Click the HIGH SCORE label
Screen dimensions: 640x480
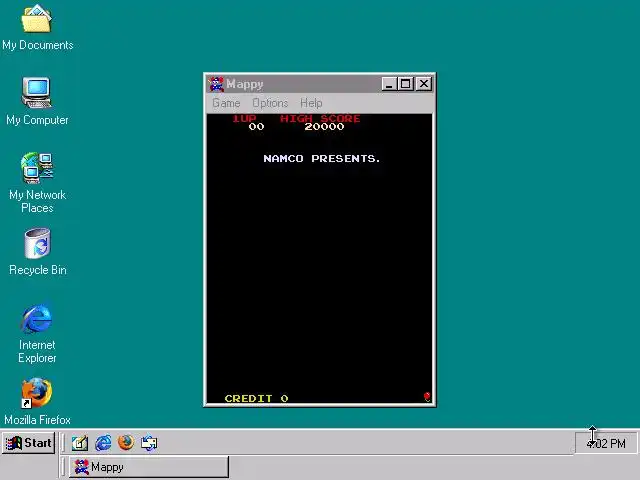(x=320, y=118)
